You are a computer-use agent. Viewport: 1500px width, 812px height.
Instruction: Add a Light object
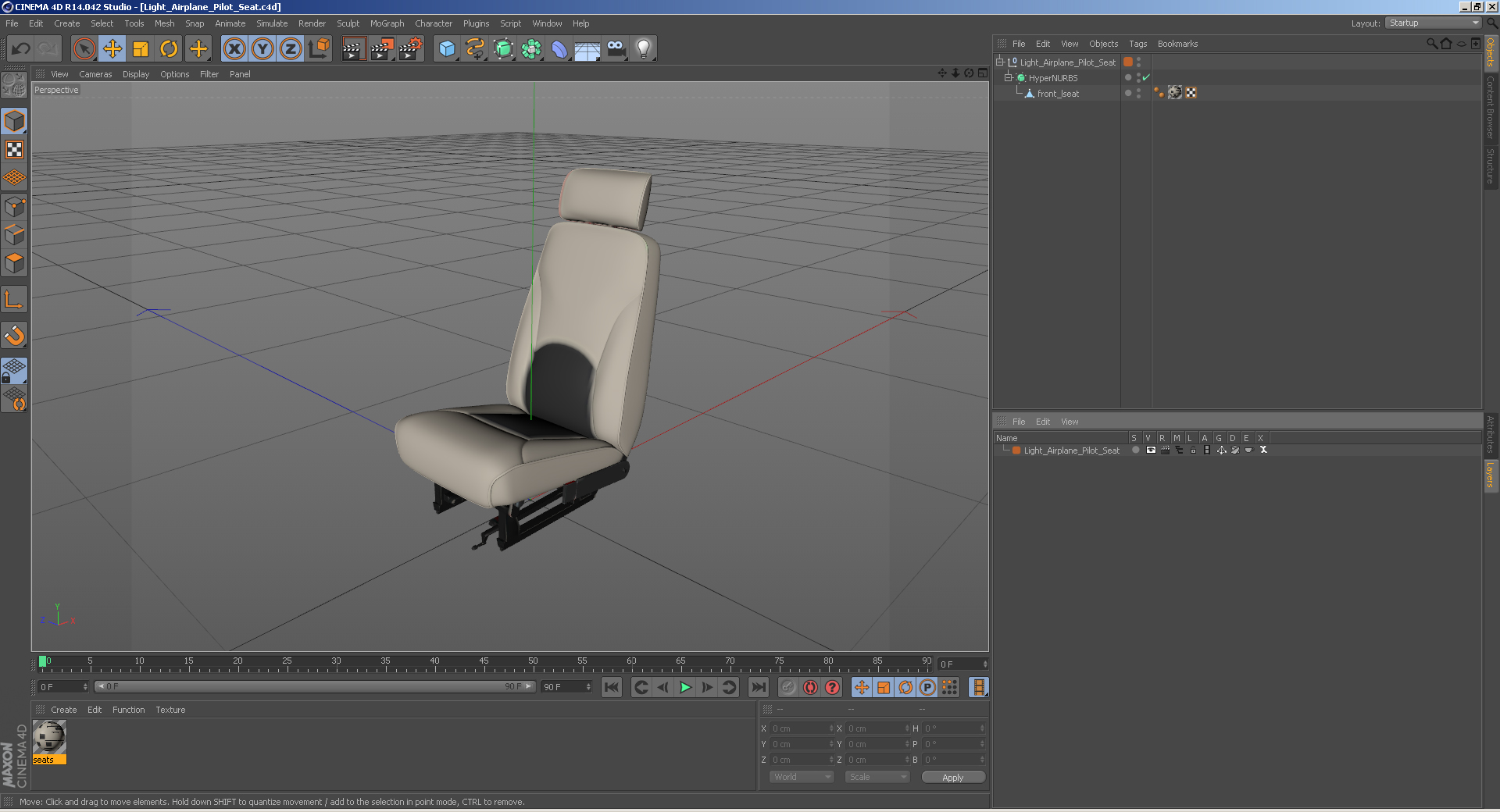pyautogui.click(x=644, y=49)
